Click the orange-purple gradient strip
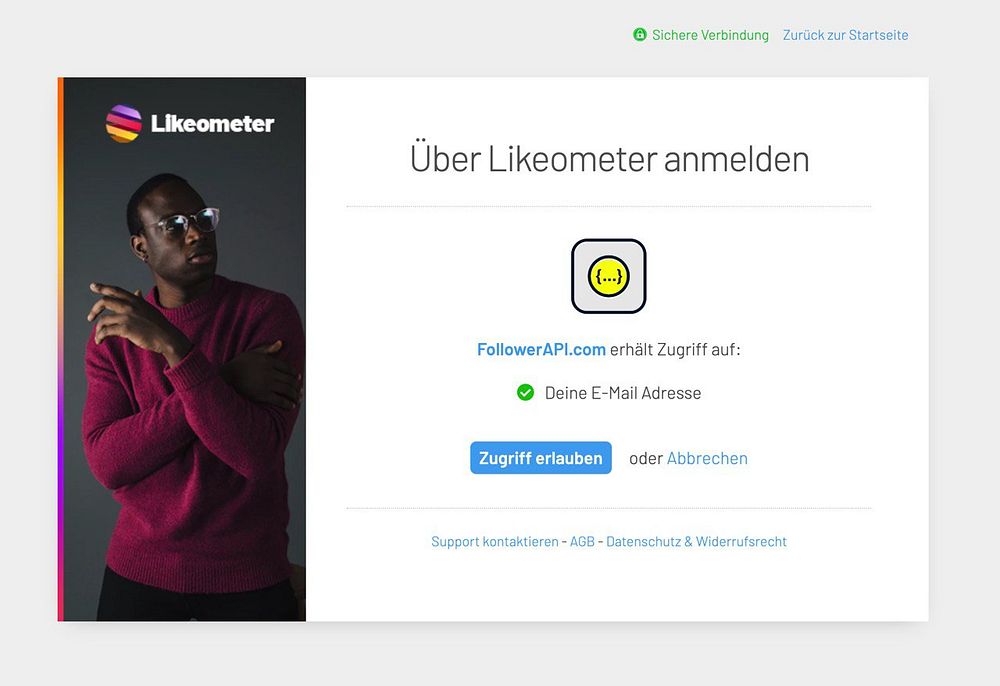Image resolution: width=1000 pixels, height=686 pixels. pos(61,349)
